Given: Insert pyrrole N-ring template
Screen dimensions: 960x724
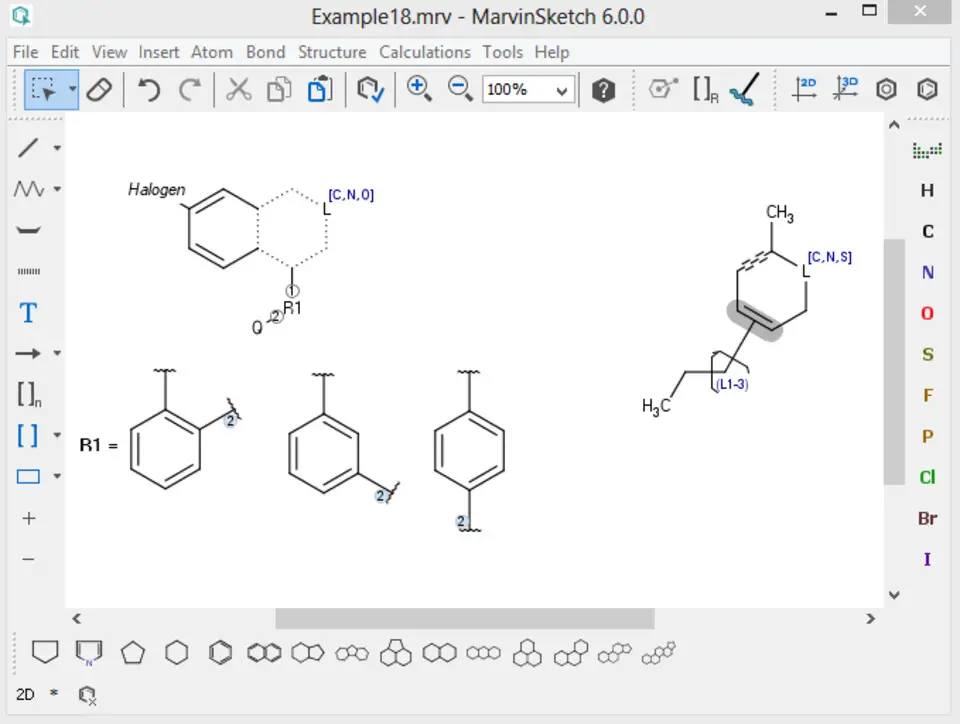Looking at the screenshot, I should pos(89,653).
